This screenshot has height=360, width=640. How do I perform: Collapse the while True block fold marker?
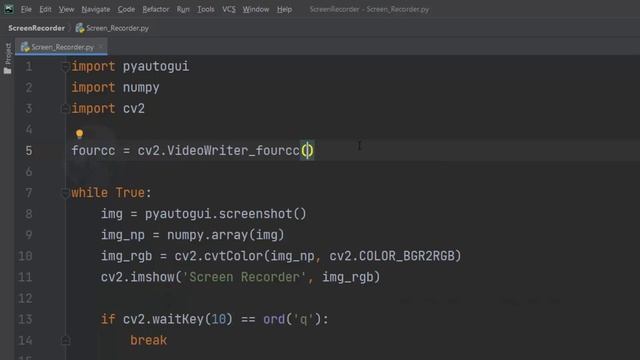coord(65,193)
